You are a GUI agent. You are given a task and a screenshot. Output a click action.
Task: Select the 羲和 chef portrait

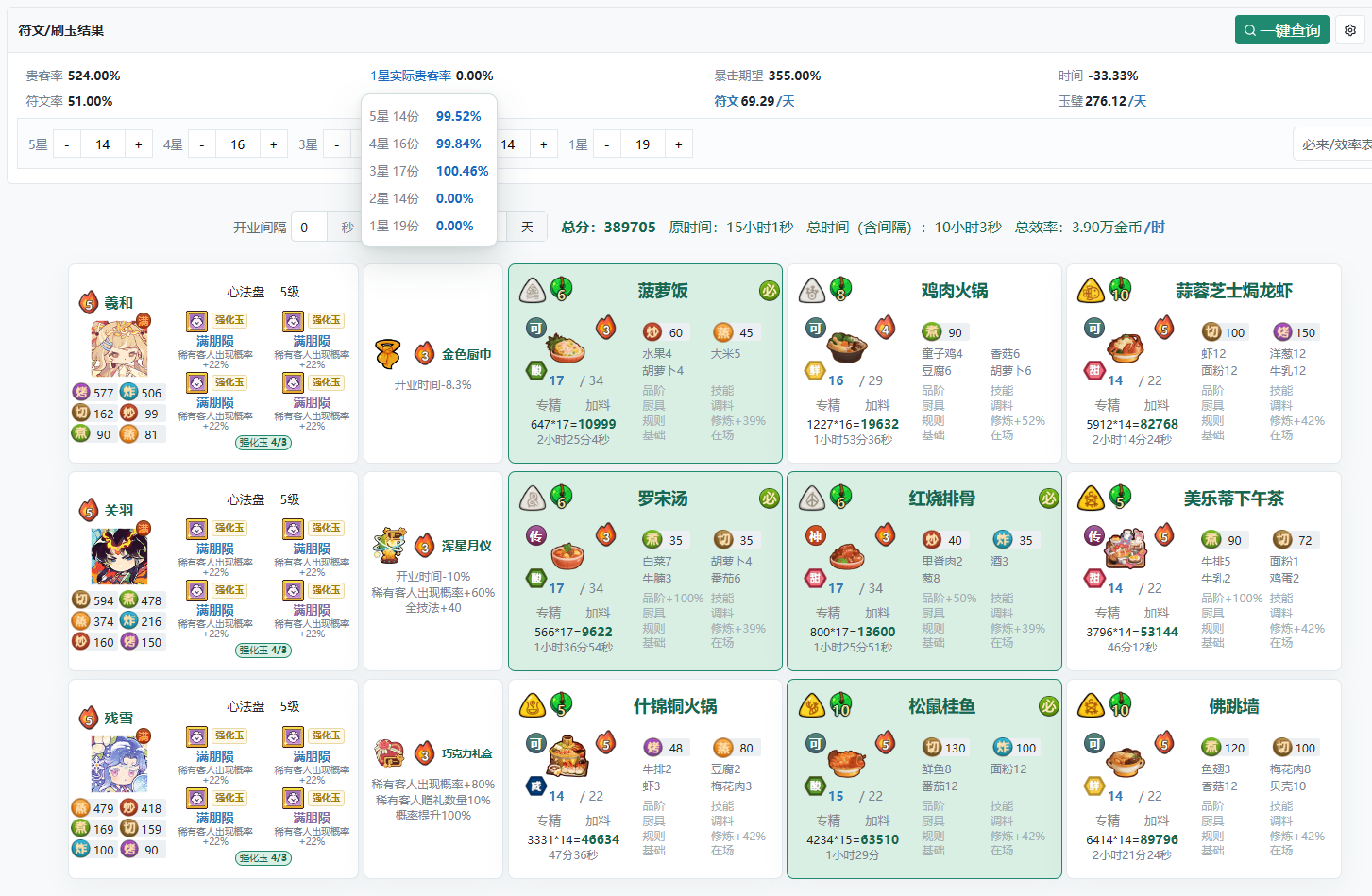(x=119, y=348)
